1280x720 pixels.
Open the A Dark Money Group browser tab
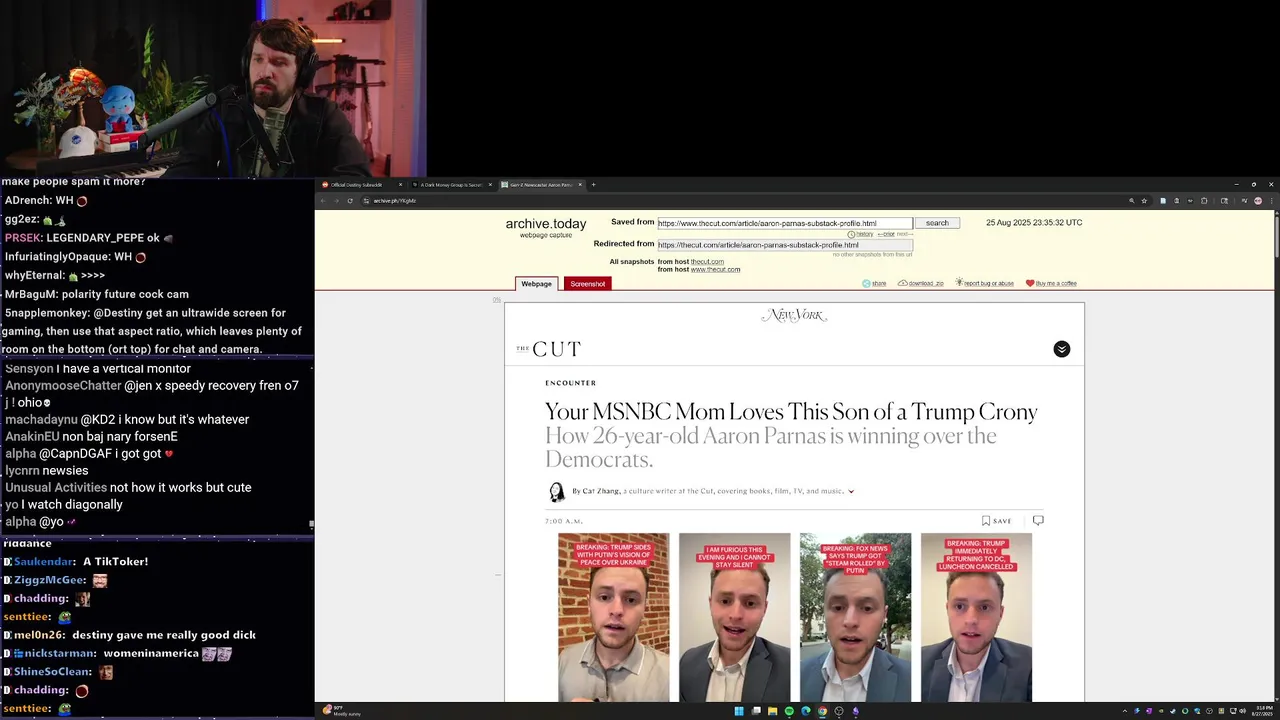[x=450, y=184]
